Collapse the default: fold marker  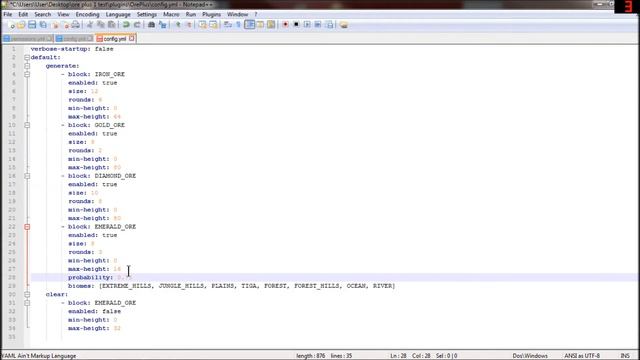coord(27,58)
